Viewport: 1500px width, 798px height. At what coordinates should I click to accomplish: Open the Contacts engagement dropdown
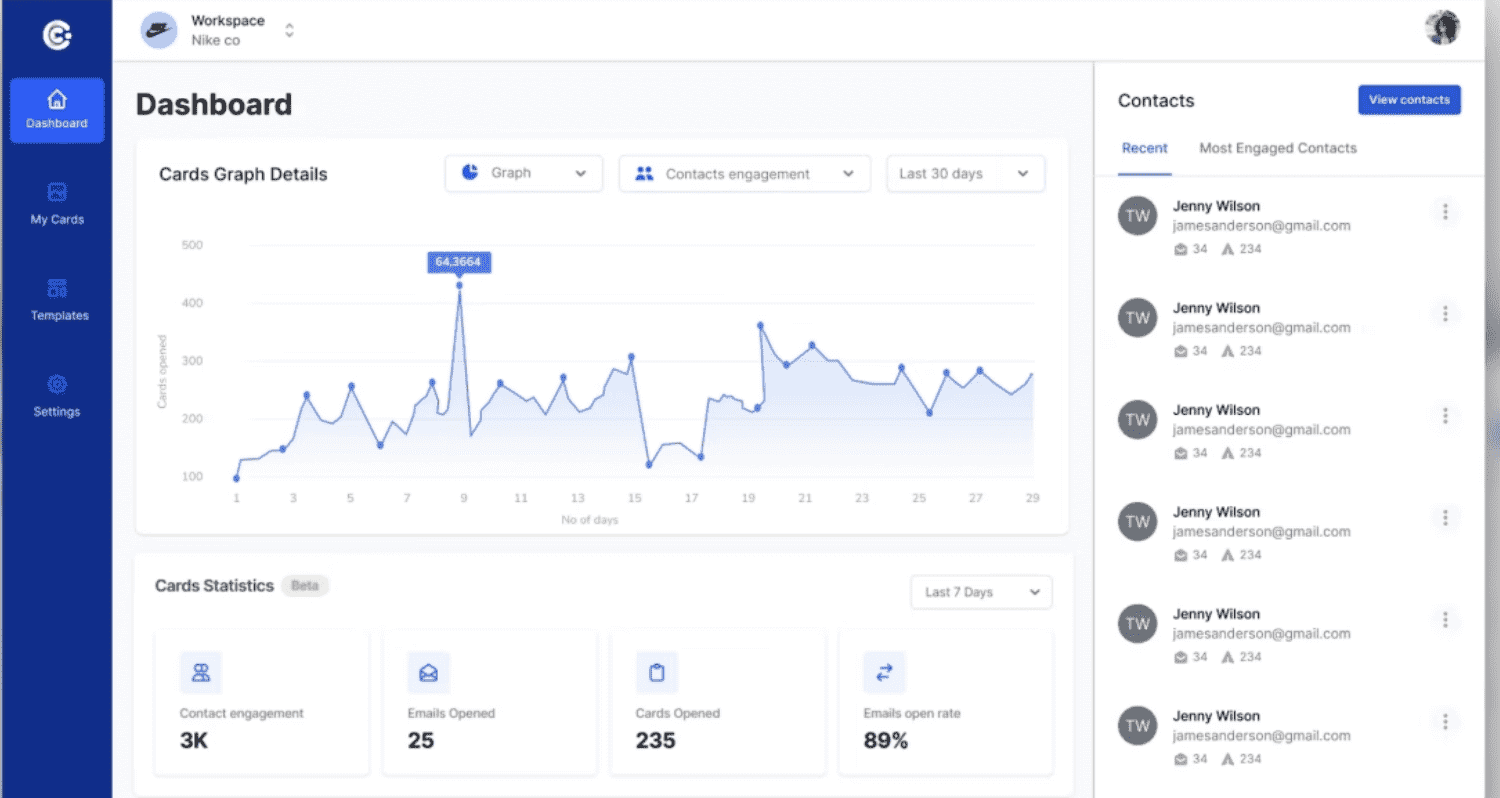tap(745, 174)
